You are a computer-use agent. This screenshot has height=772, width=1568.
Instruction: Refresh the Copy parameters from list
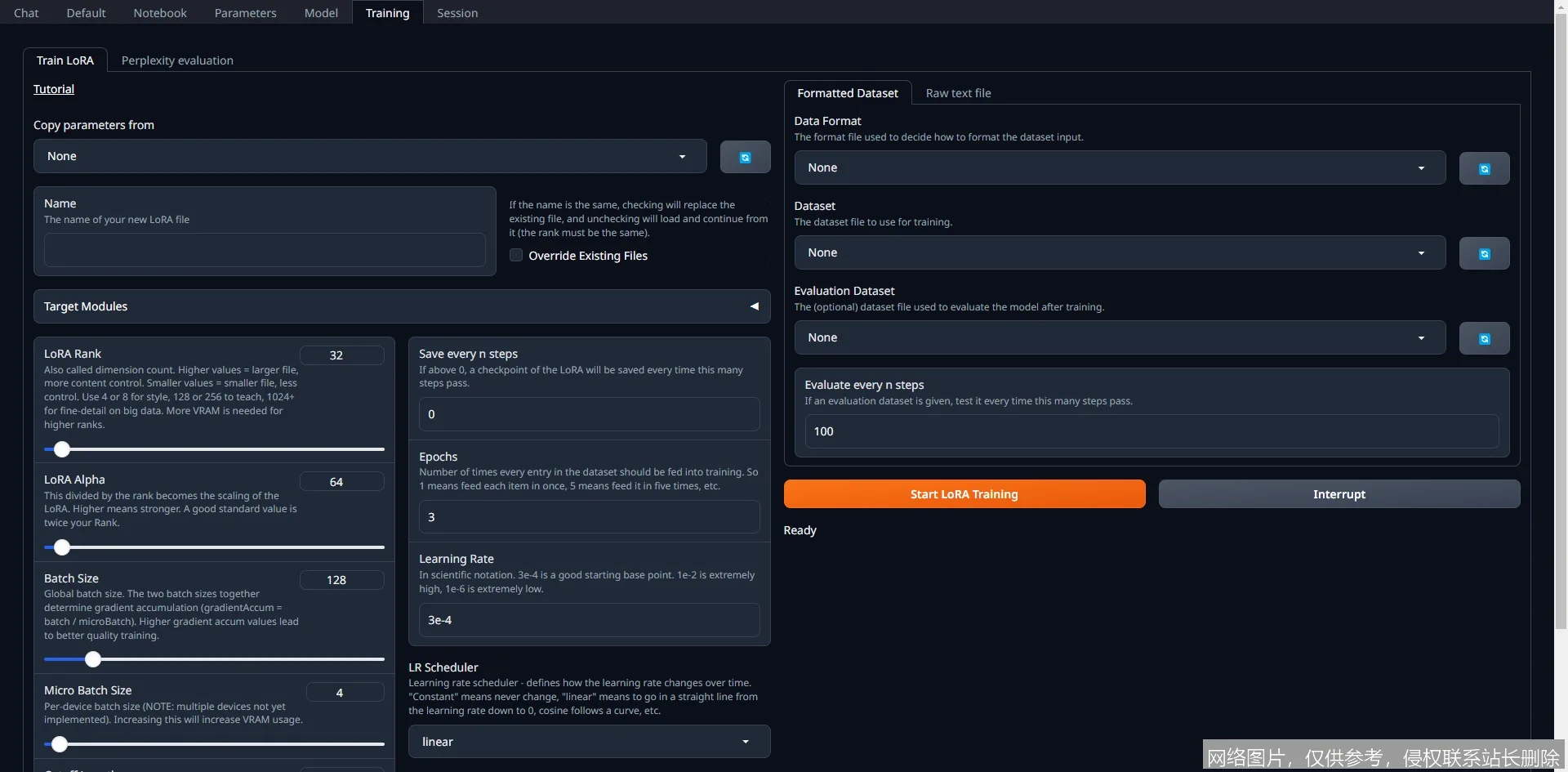click(x=745, y=157)
